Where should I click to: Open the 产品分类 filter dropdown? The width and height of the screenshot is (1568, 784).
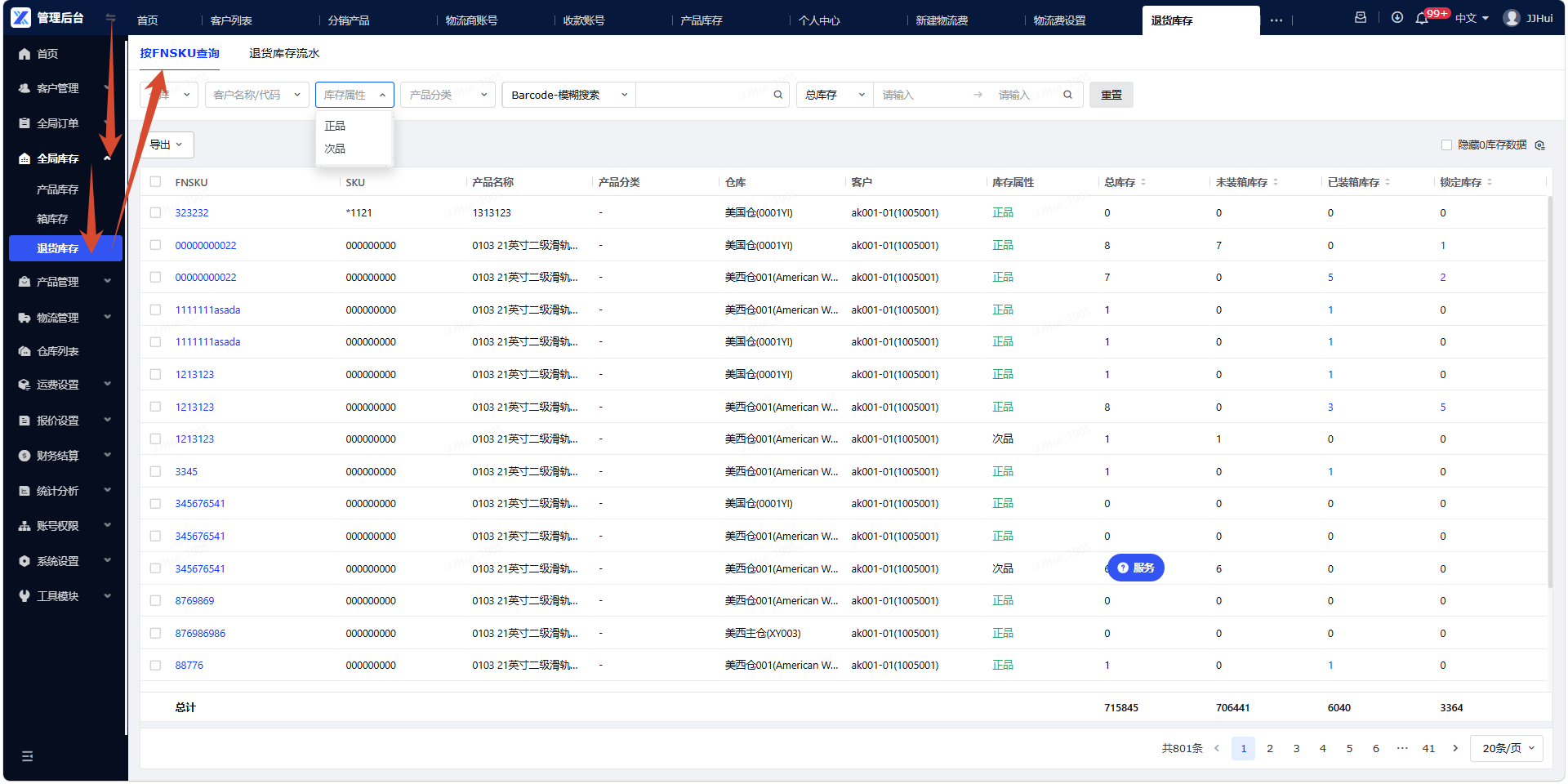coord(448,95)
